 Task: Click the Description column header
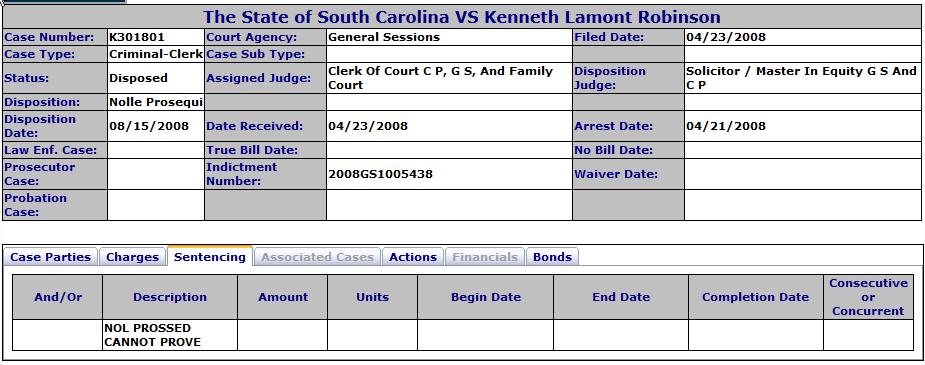pyautogui.click(x=170, y=297)
